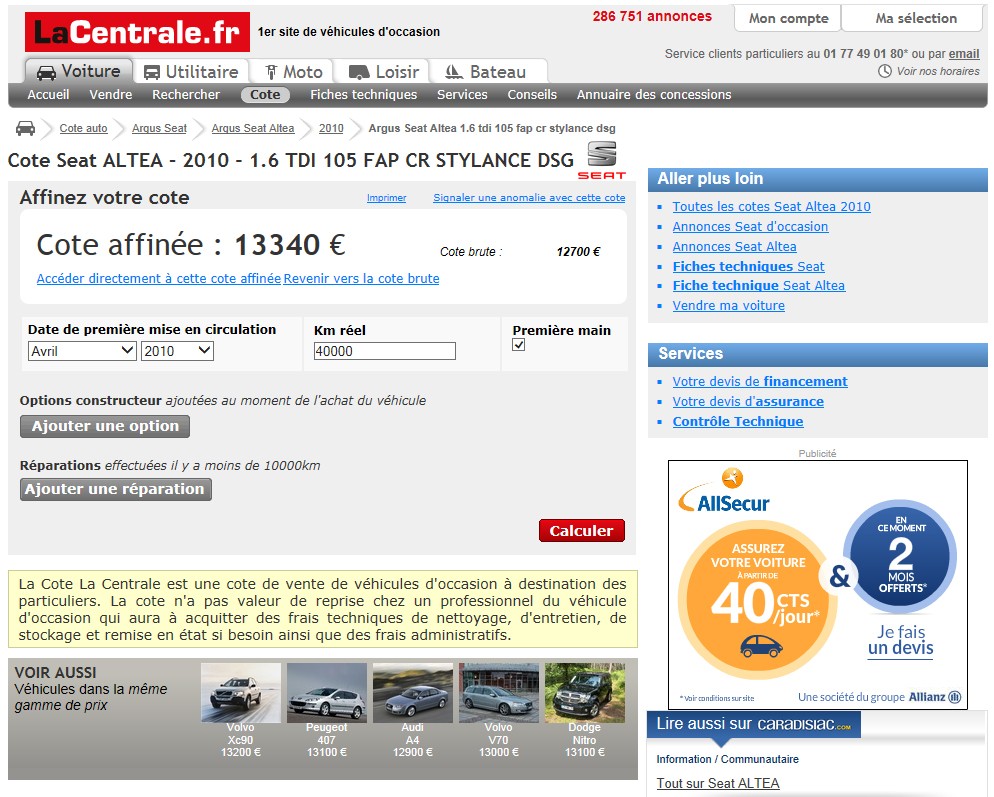This screenshot has width=994, height=797.
Task: Click Je fais un devis in AllSecur ad
Action: (901, 640)
